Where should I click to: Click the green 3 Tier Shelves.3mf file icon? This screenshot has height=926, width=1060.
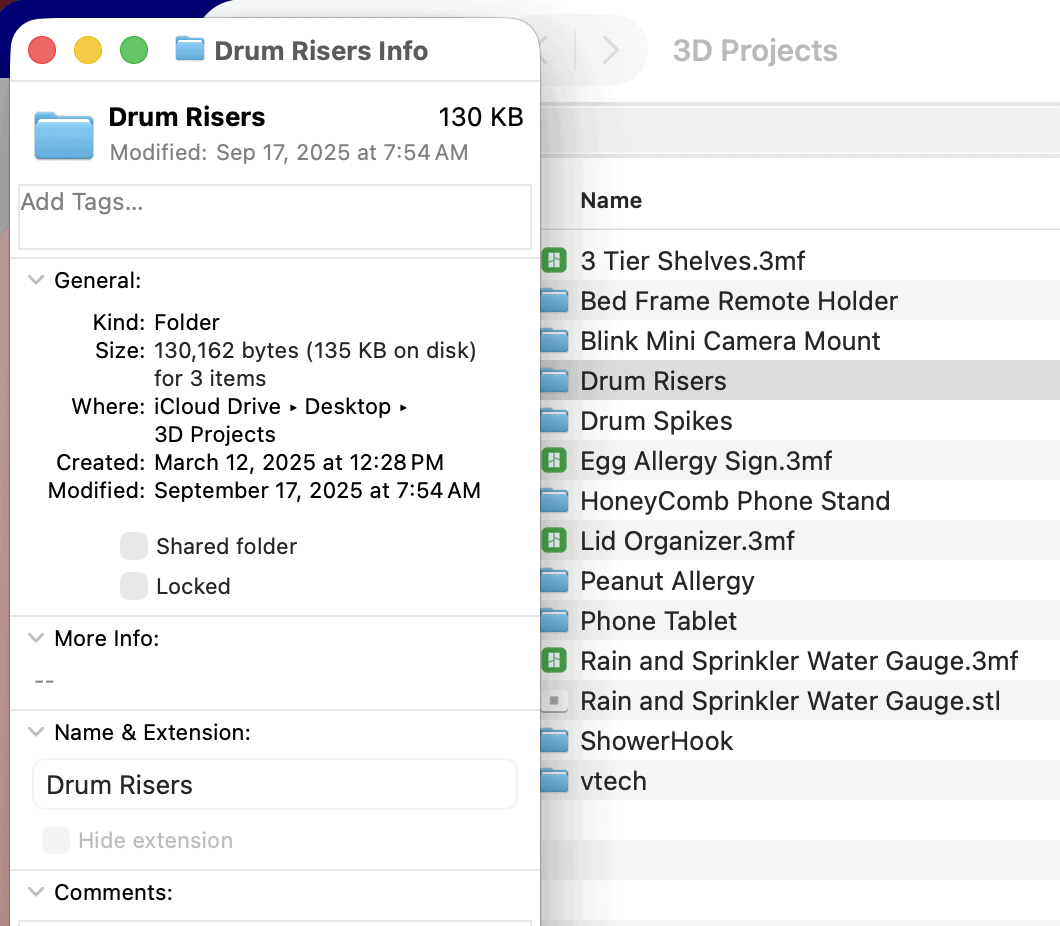(554, 260)
